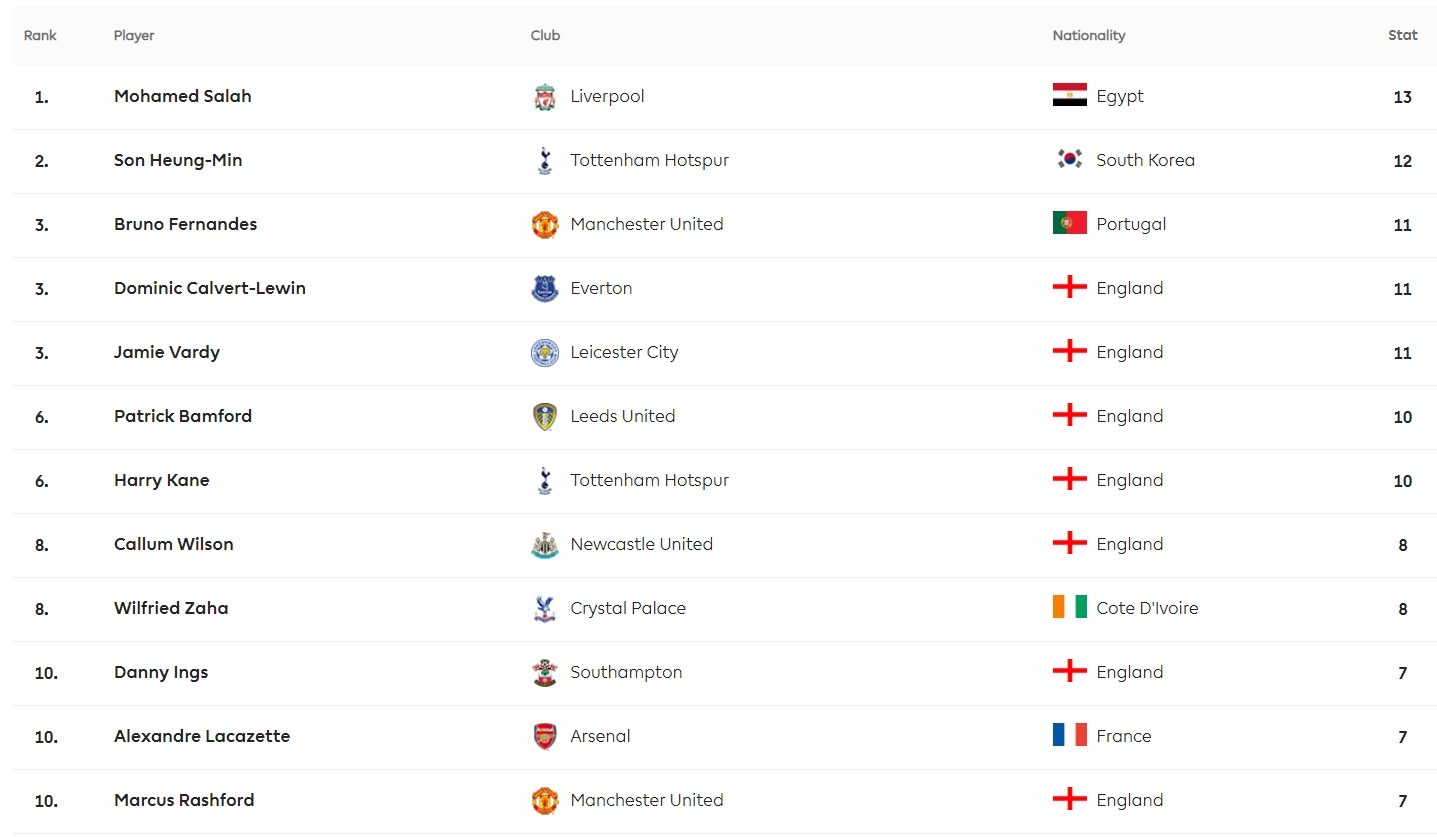Click the Arsenal cannon crest
This screenshot has width=1437, height=837.
point(544,737)
